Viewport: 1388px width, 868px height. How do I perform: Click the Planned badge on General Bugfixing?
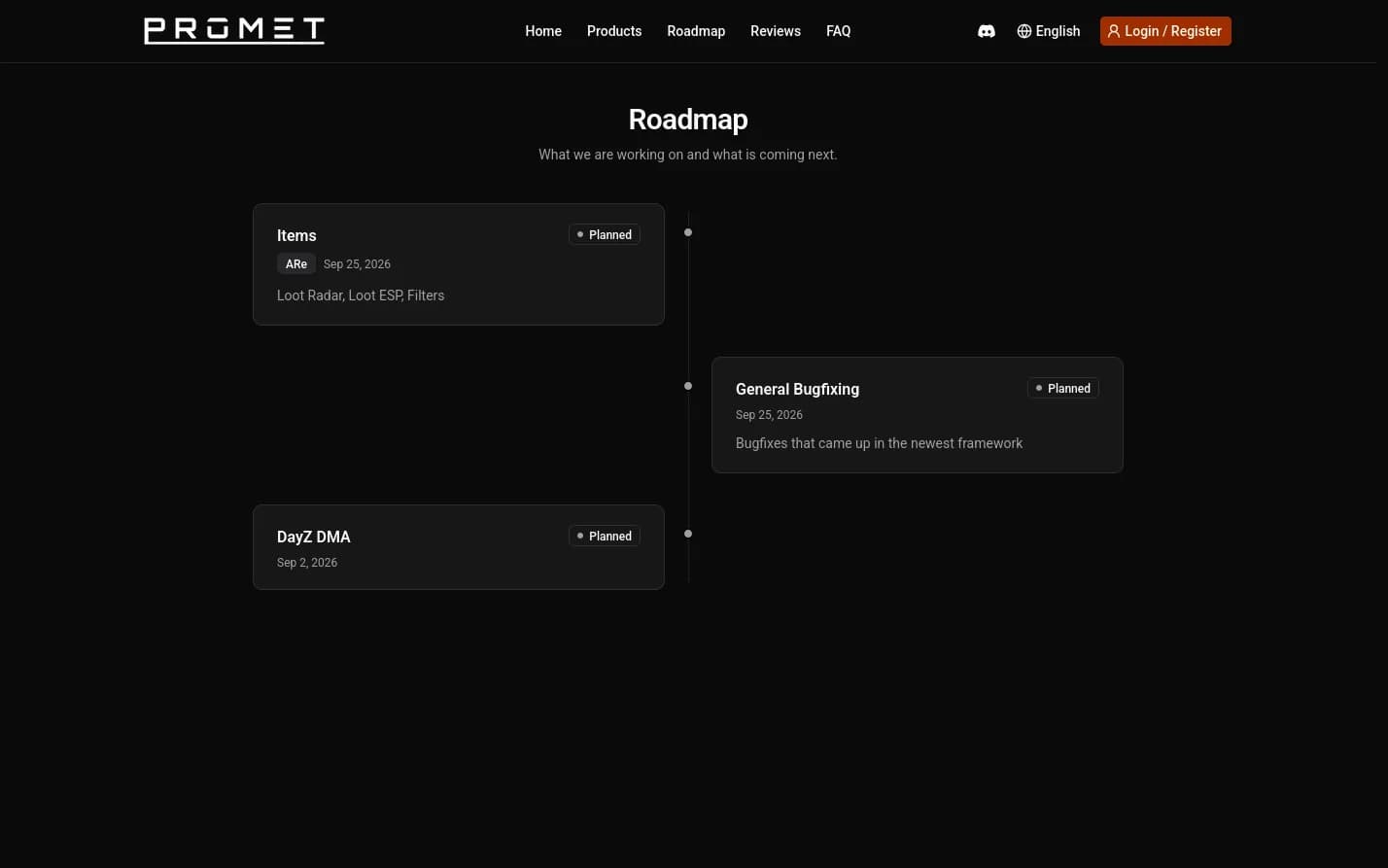point(1063,388)
